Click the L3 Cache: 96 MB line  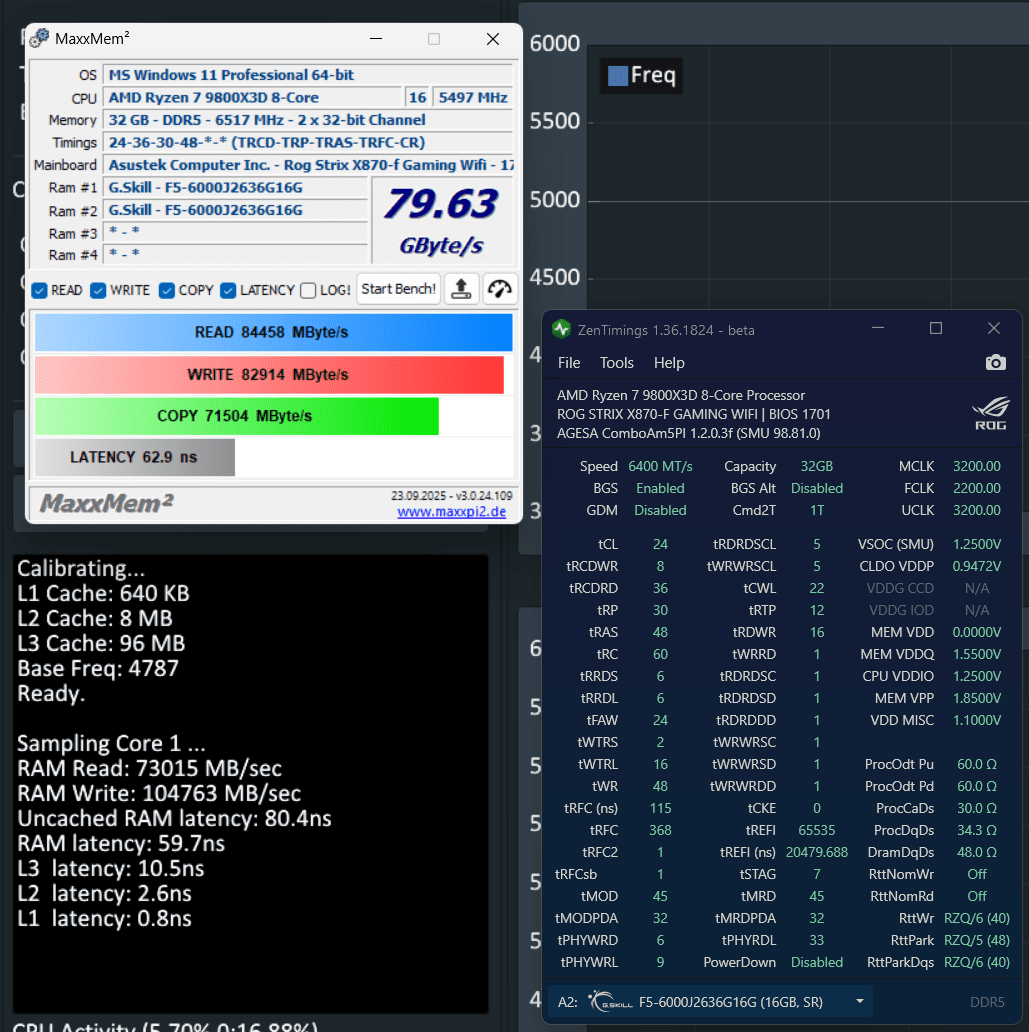tap(101, 643)
